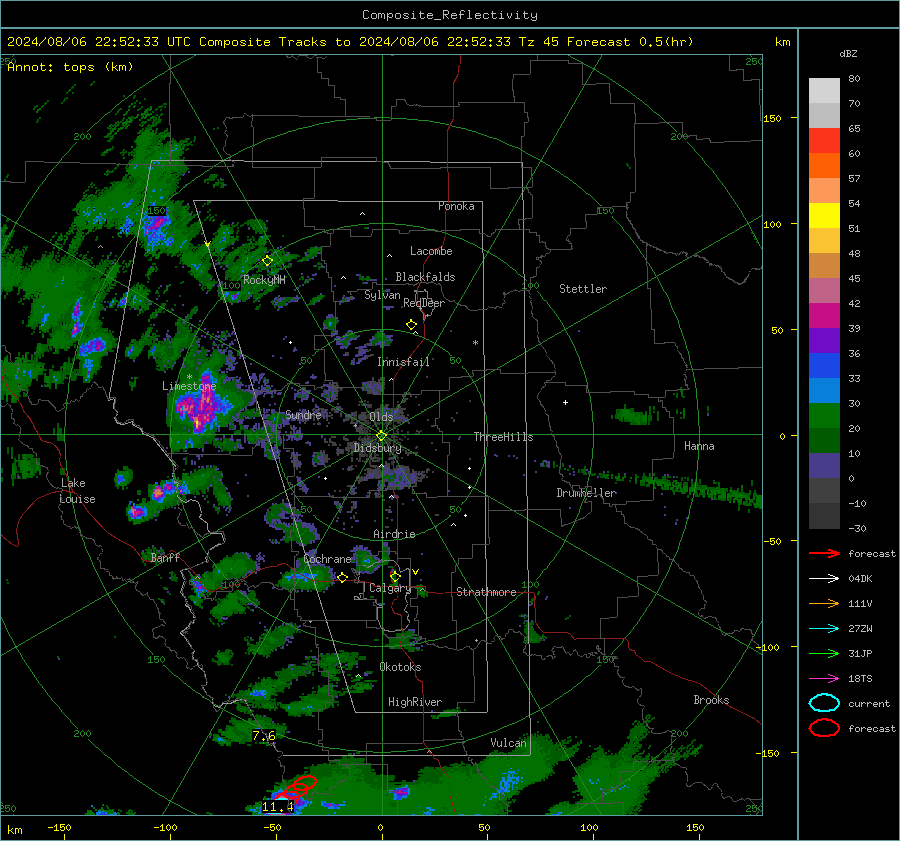Click the Vulcan city label
Viewport: 900px width, 841px height.
[x=508, y=743]
